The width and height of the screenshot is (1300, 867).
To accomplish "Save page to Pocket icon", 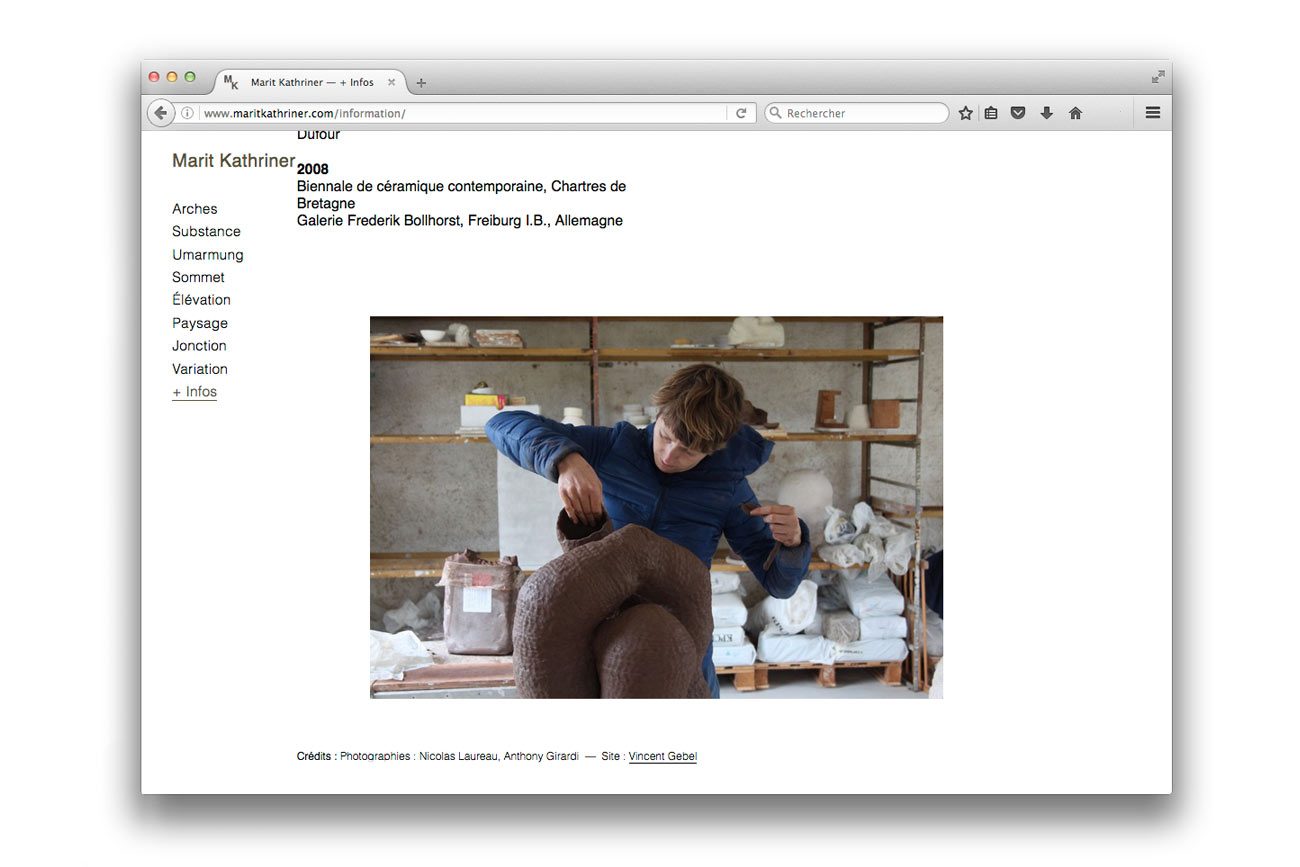I will click(1018, 113).
